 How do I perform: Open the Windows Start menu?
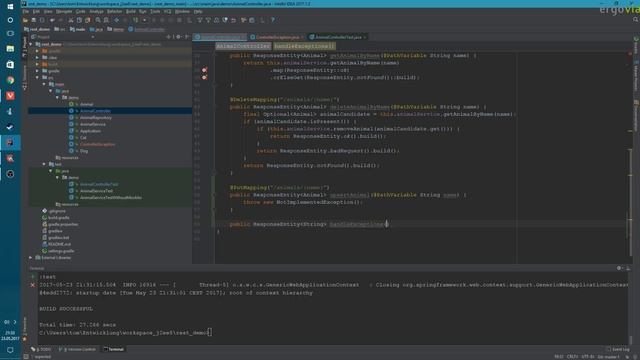pyautogui.click(x=10, y=6)
